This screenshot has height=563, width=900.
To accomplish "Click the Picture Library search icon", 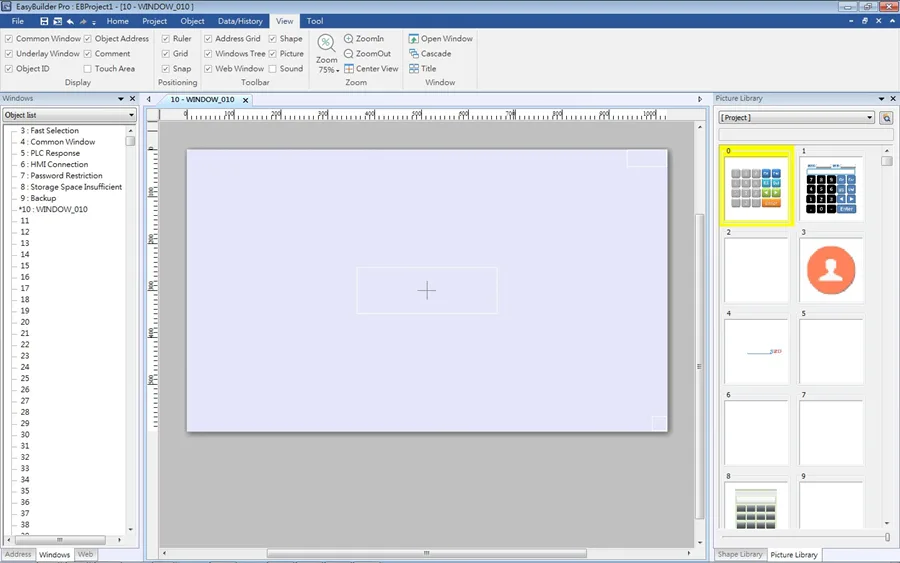I will pos(886,118).
